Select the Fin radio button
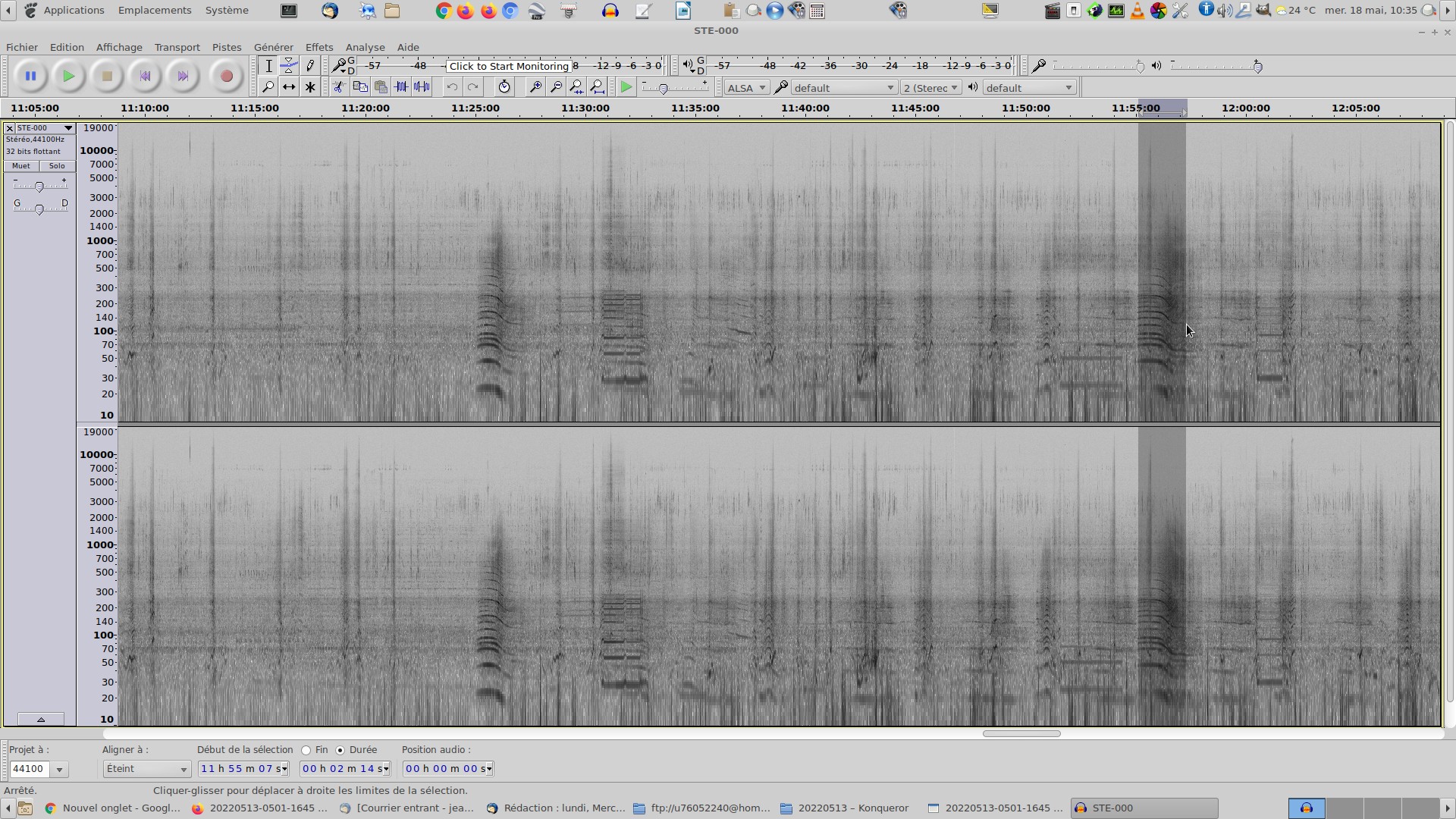Screen dimensions: 1456x819 [306, 750]
